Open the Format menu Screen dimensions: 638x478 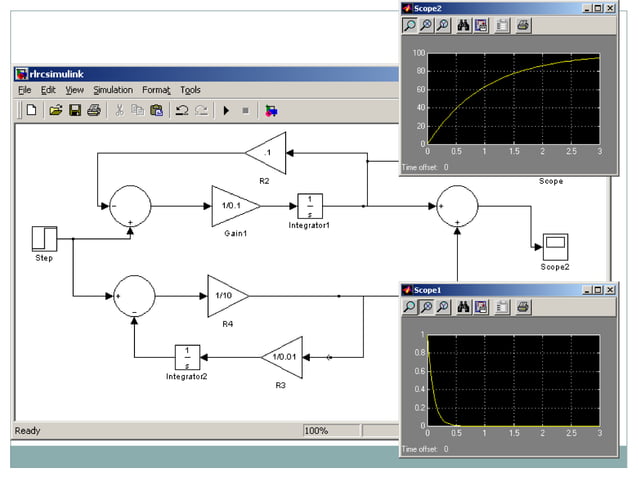coord(156,90)
